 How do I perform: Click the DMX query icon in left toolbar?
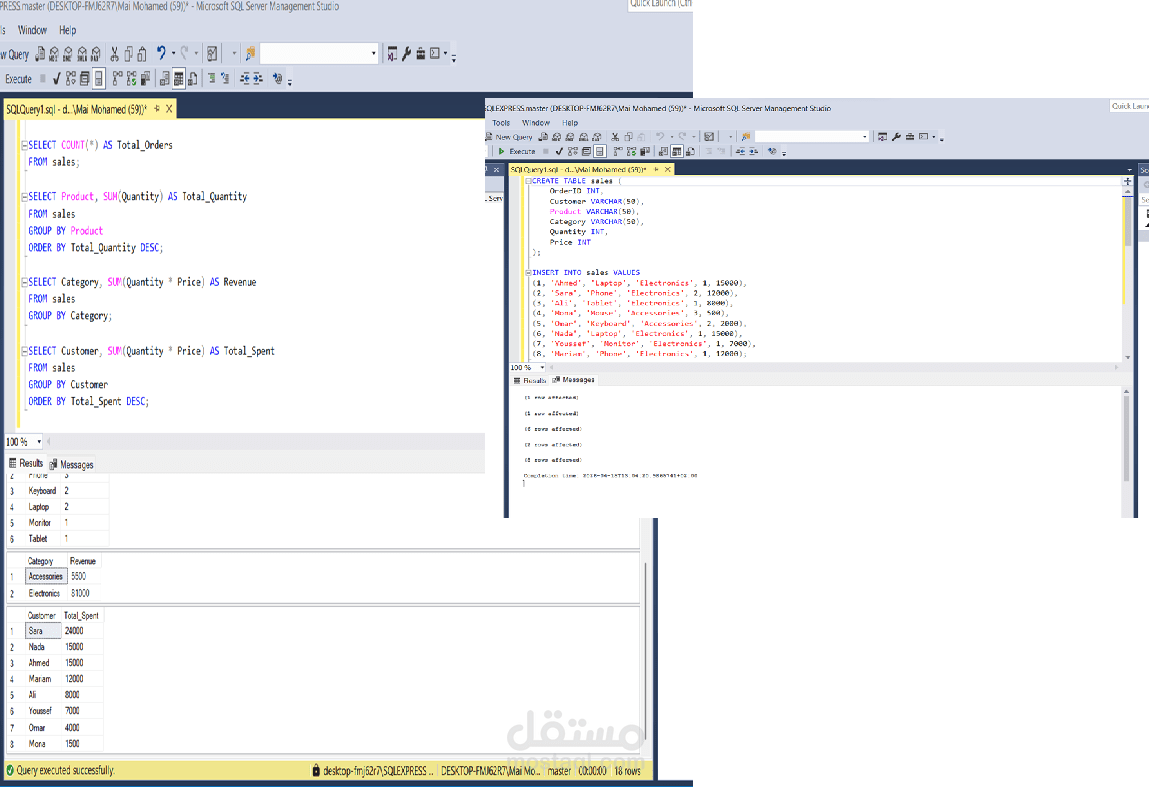tap(68, 54)
